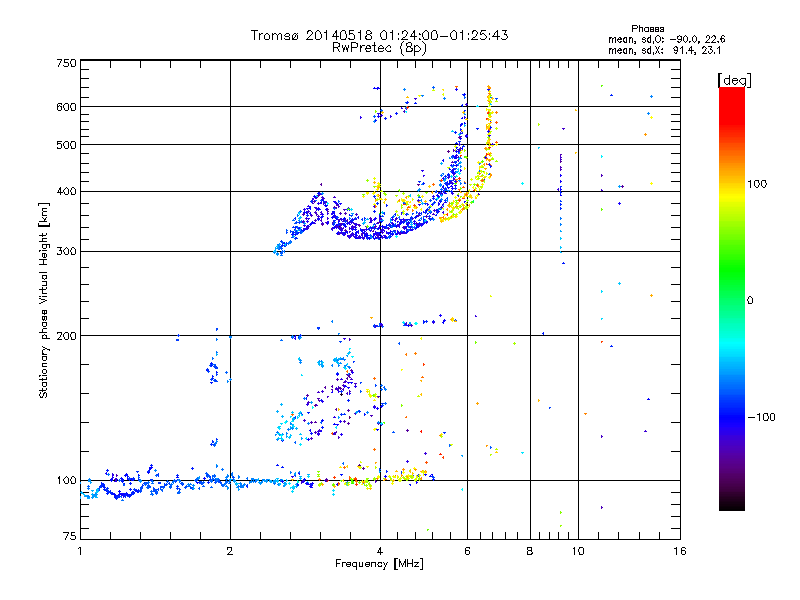Viewport: 800px width, 600px height.
Task: Click the y-axis tick label '75'
Action: [x=70, y=536]
